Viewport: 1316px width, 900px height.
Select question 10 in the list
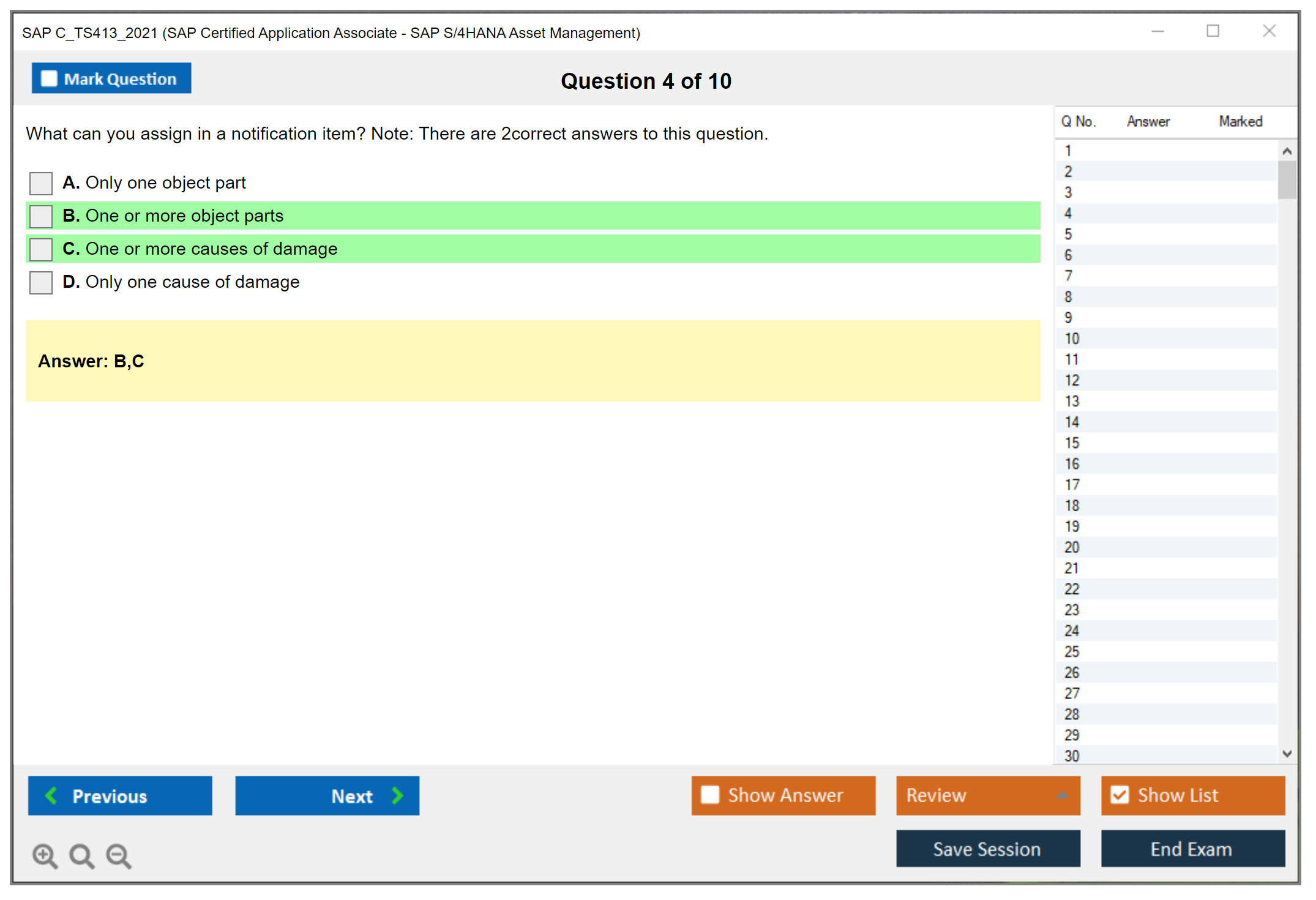click(1072, 339)
